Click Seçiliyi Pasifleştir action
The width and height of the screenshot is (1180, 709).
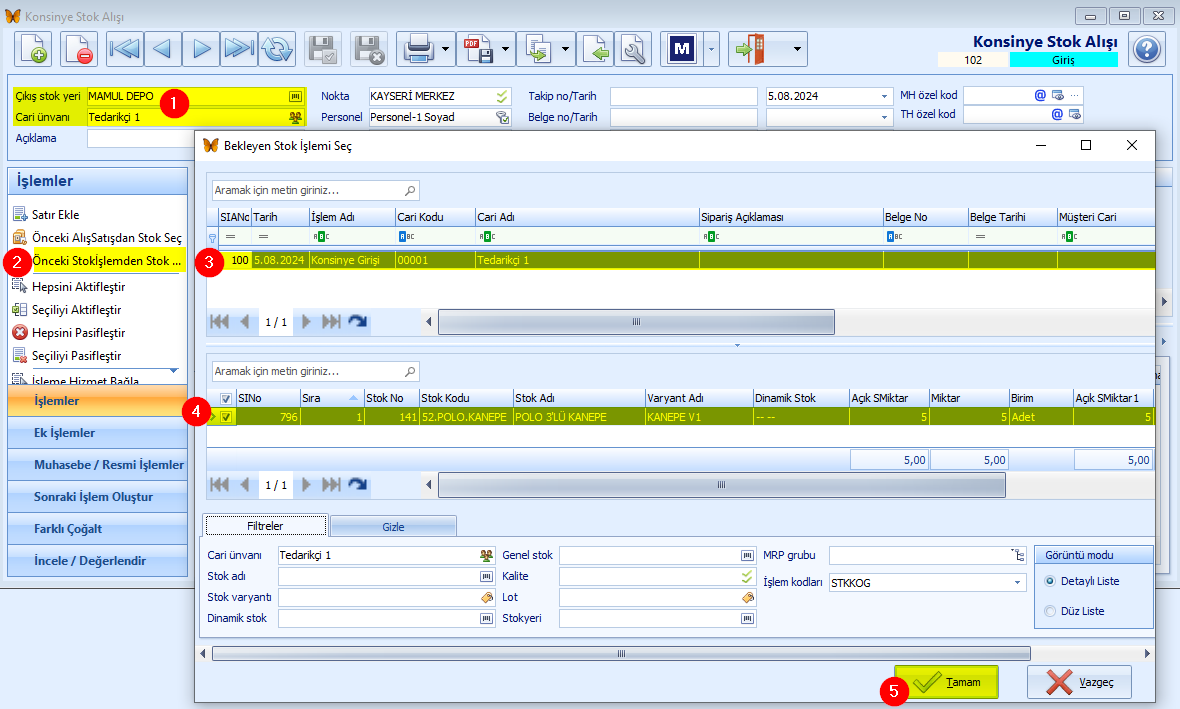[76, 356]
